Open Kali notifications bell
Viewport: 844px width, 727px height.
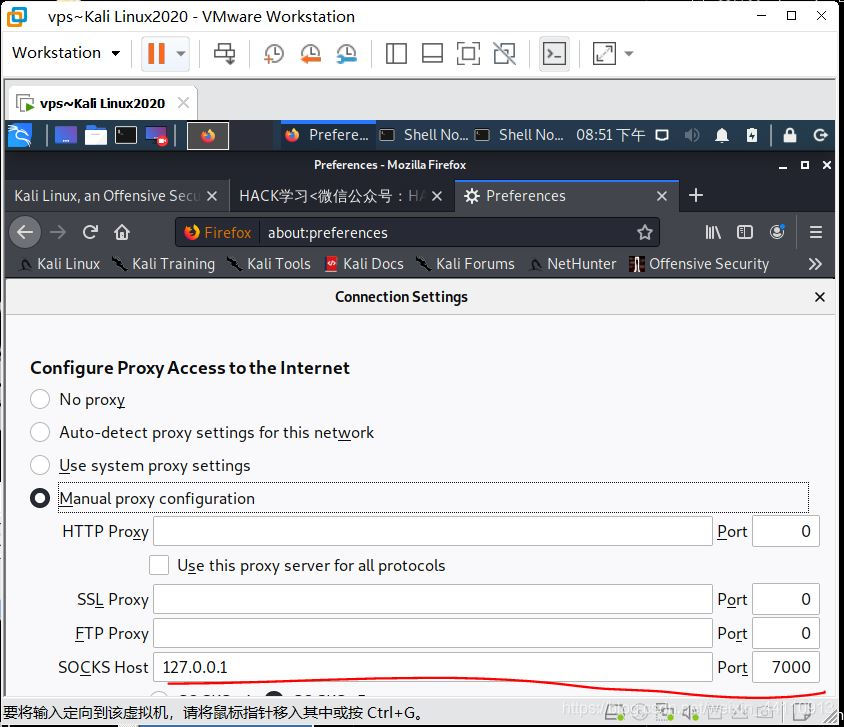point(722,135)
